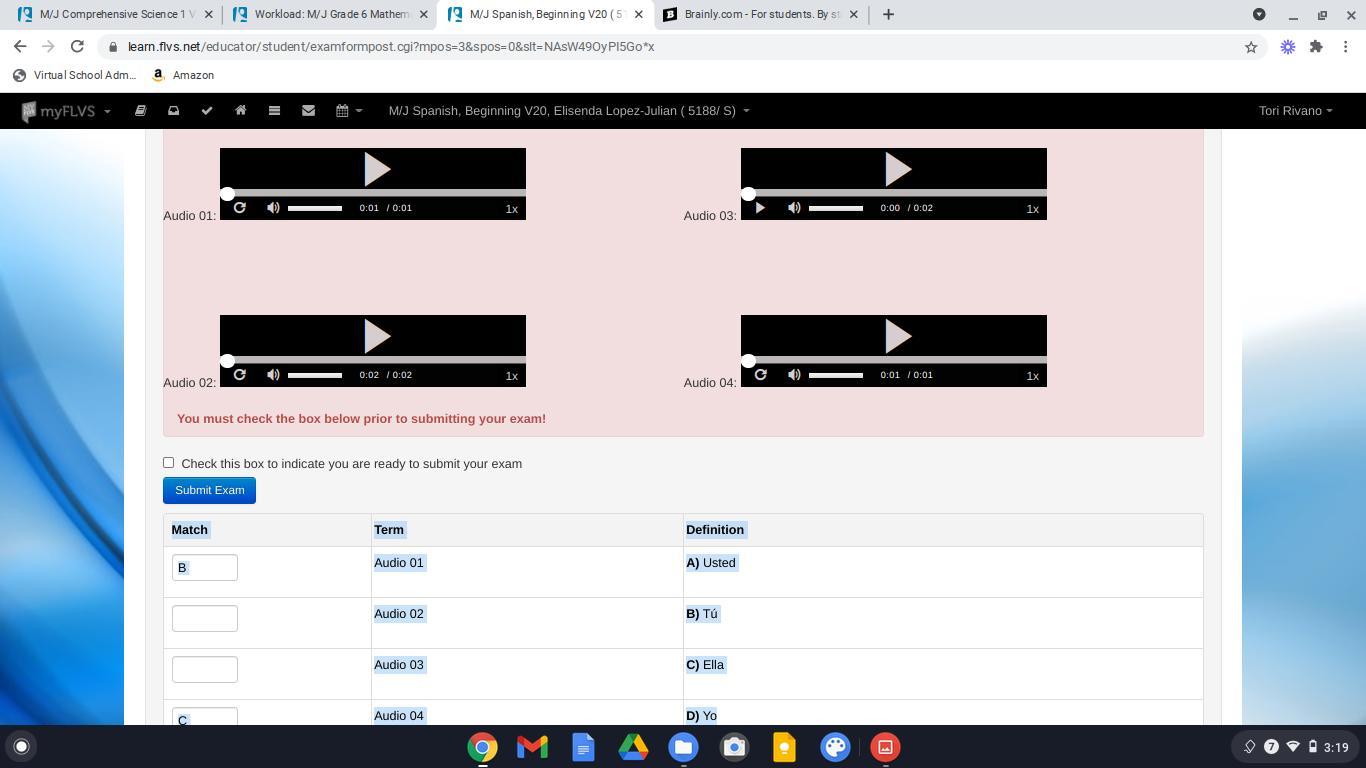Switch to Brainly.com tab
This screenshot has width=1366, height=768.
(760, 15)
